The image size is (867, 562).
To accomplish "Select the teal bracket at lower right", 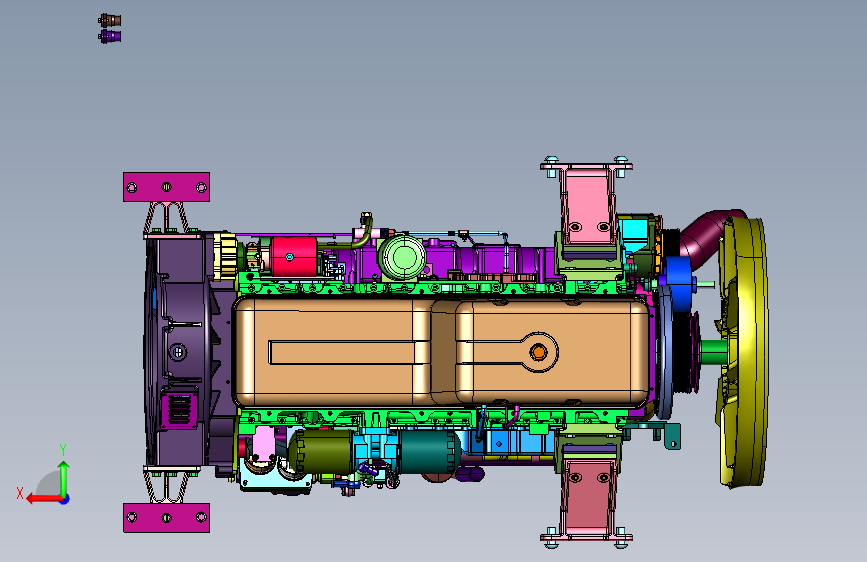I will point(658,434).
